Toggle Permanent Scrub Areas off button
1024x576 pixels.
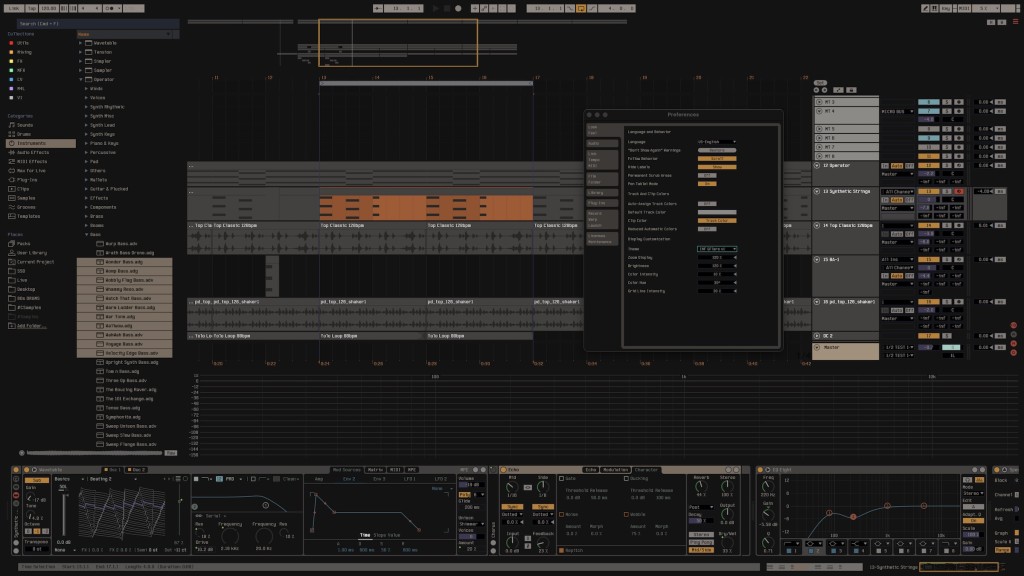(706, 175)
